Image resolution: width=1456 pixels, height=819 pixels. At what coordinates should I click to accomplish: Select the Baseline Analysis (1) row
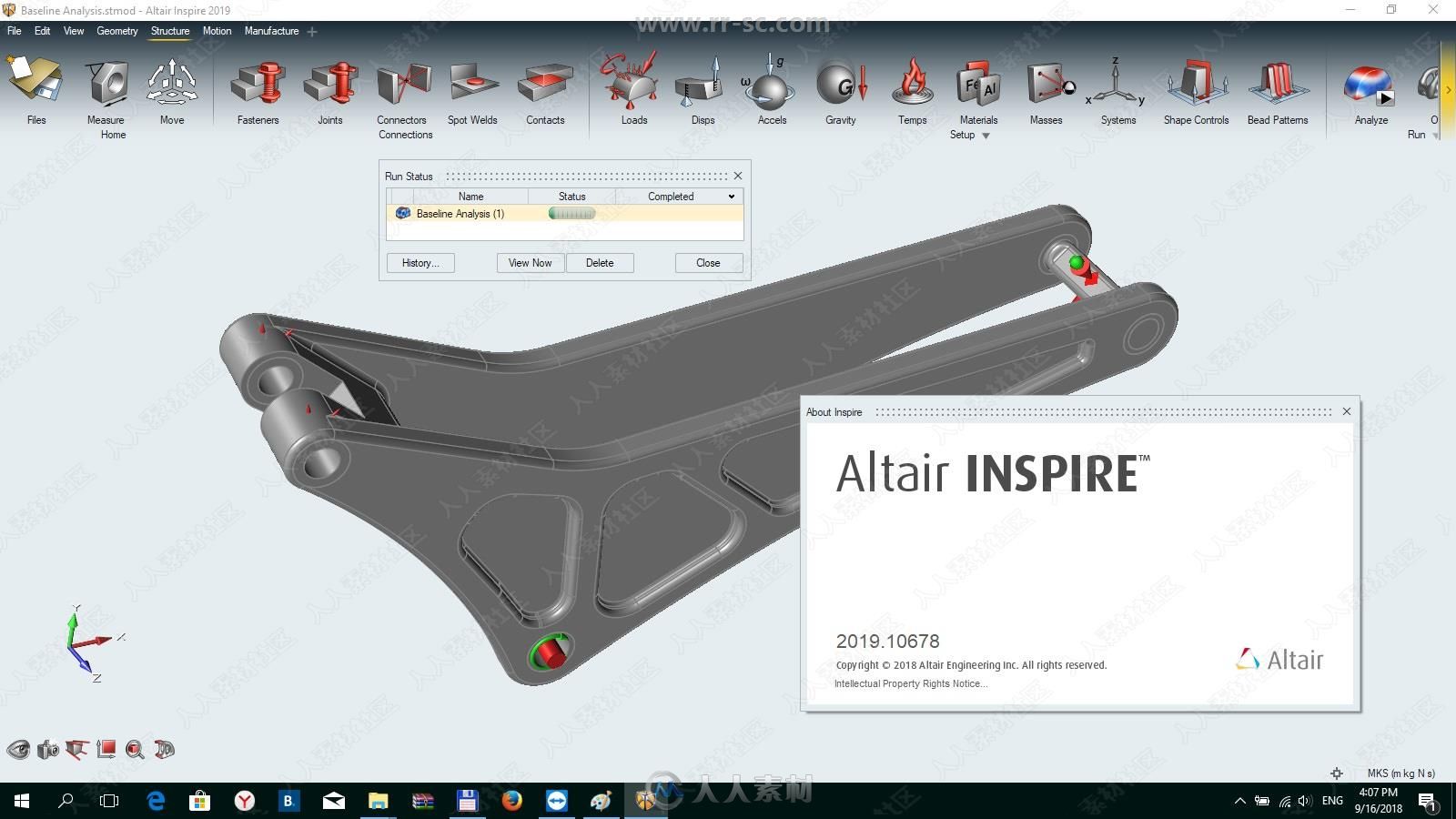(x=564, y=214)
